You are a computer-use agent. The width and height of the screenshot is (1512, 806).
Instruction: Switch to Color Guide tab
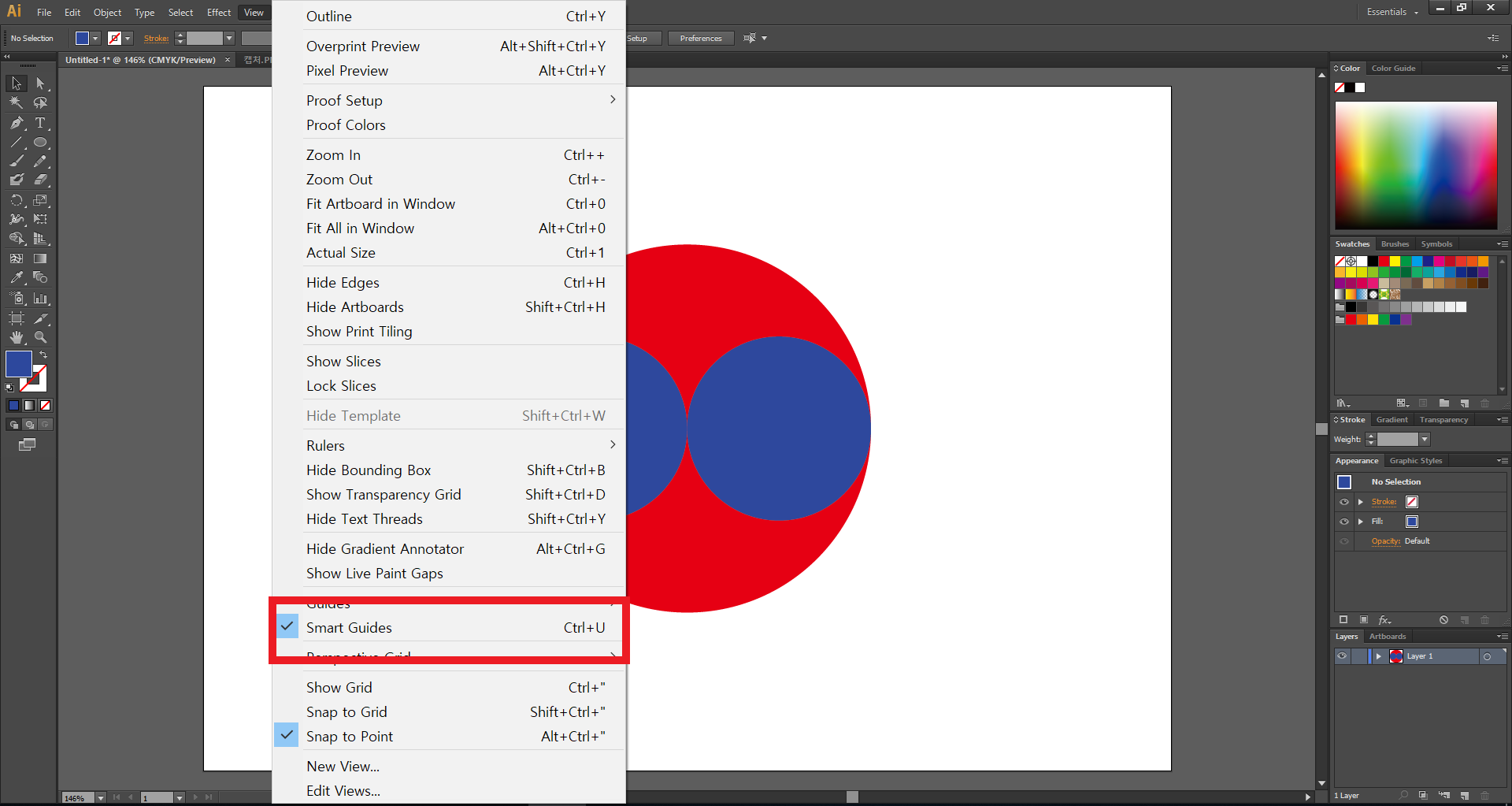click(1393, 69)
